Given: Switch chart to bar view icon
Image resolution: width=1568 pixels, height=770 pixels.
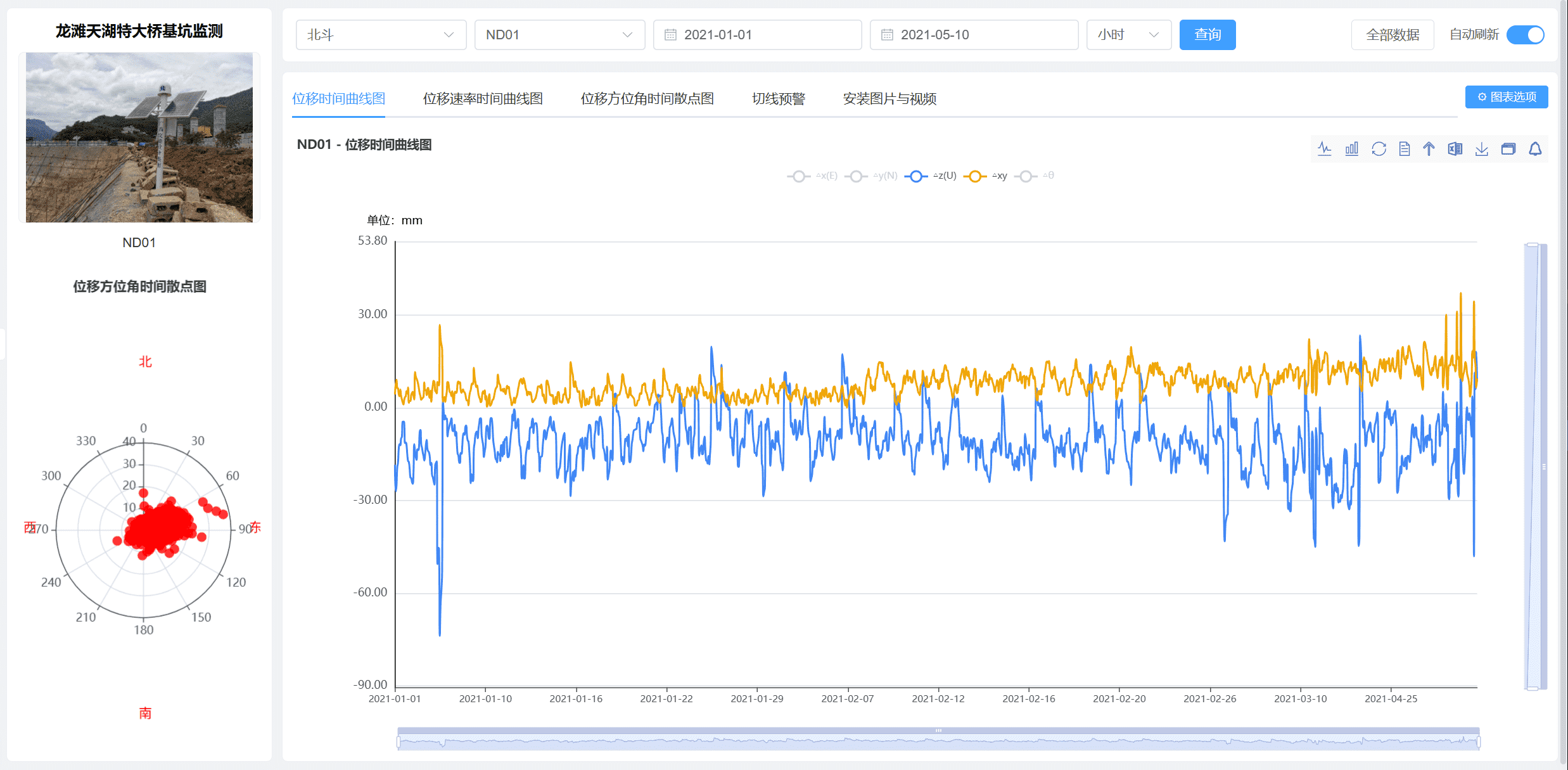Looking at the screenshot, I should tap(1351, 149).
